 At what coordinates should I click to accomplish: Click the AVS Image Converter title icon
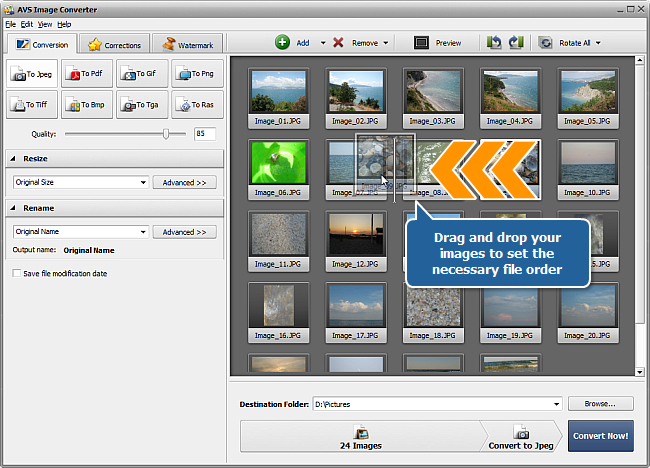[9, 9]
